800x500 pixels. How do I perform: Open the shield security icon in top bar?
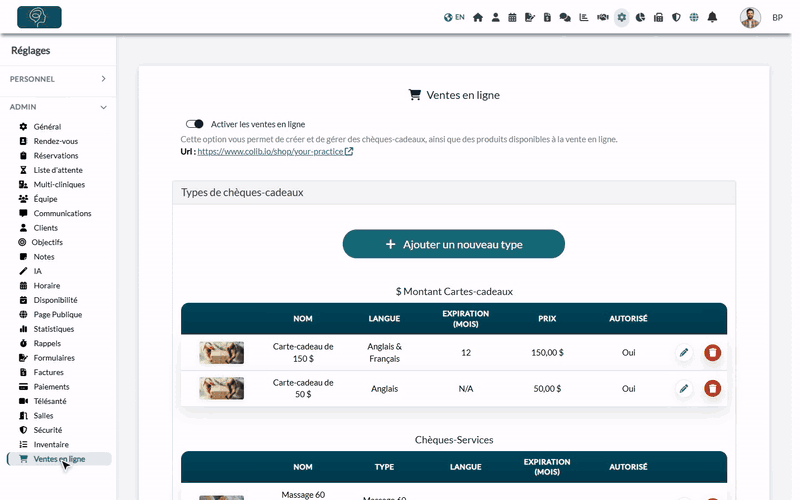[676, 17]
